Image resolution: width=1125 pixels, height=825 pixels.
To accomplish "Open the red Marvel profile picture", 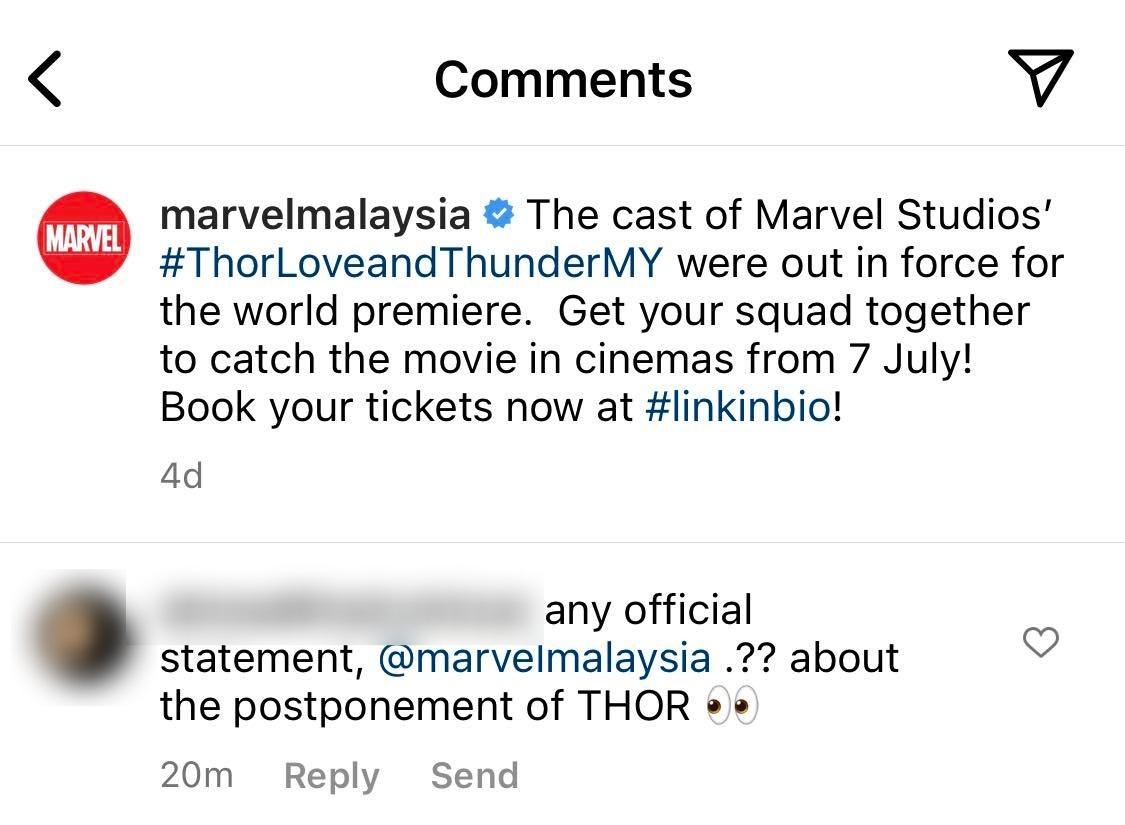I will pos(84,238).
